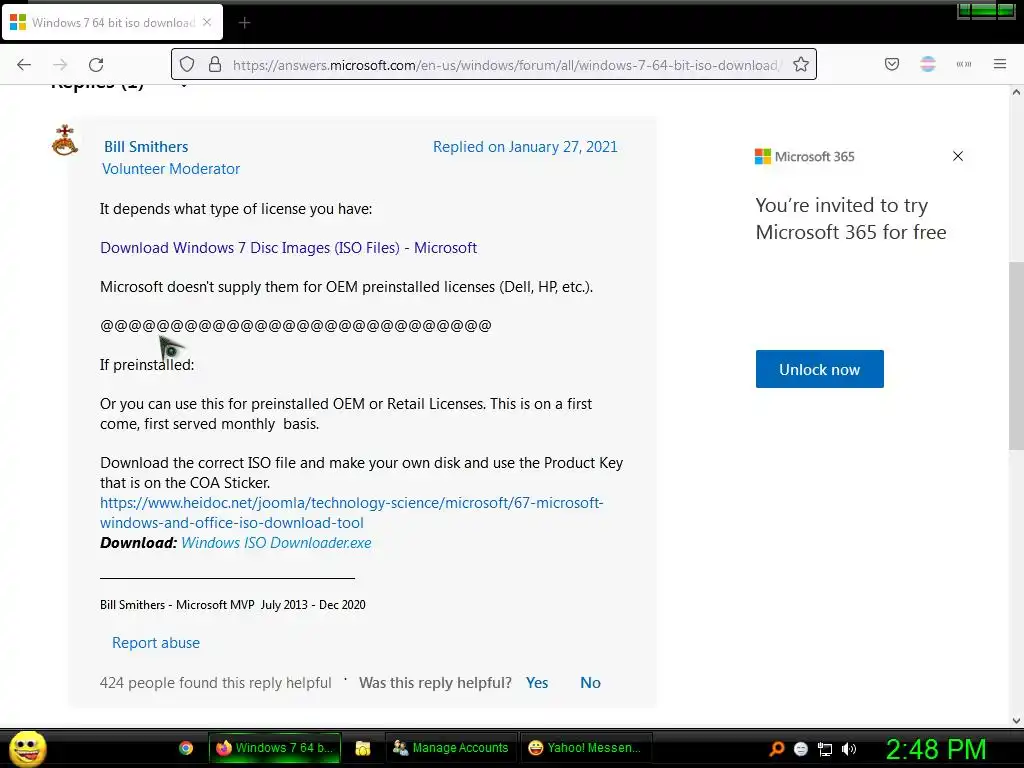Image resolution: width=1024 pixels, height=768 pixels.
Task: Switch to the Firefox taskbar window
Action: 275,748
